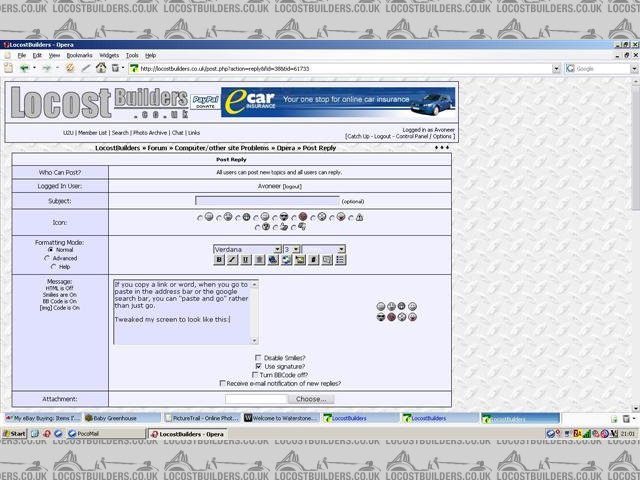This screenshot has height=480, width=640.
Task: Click the Italic formatting button
Action: tap(232, 260)
